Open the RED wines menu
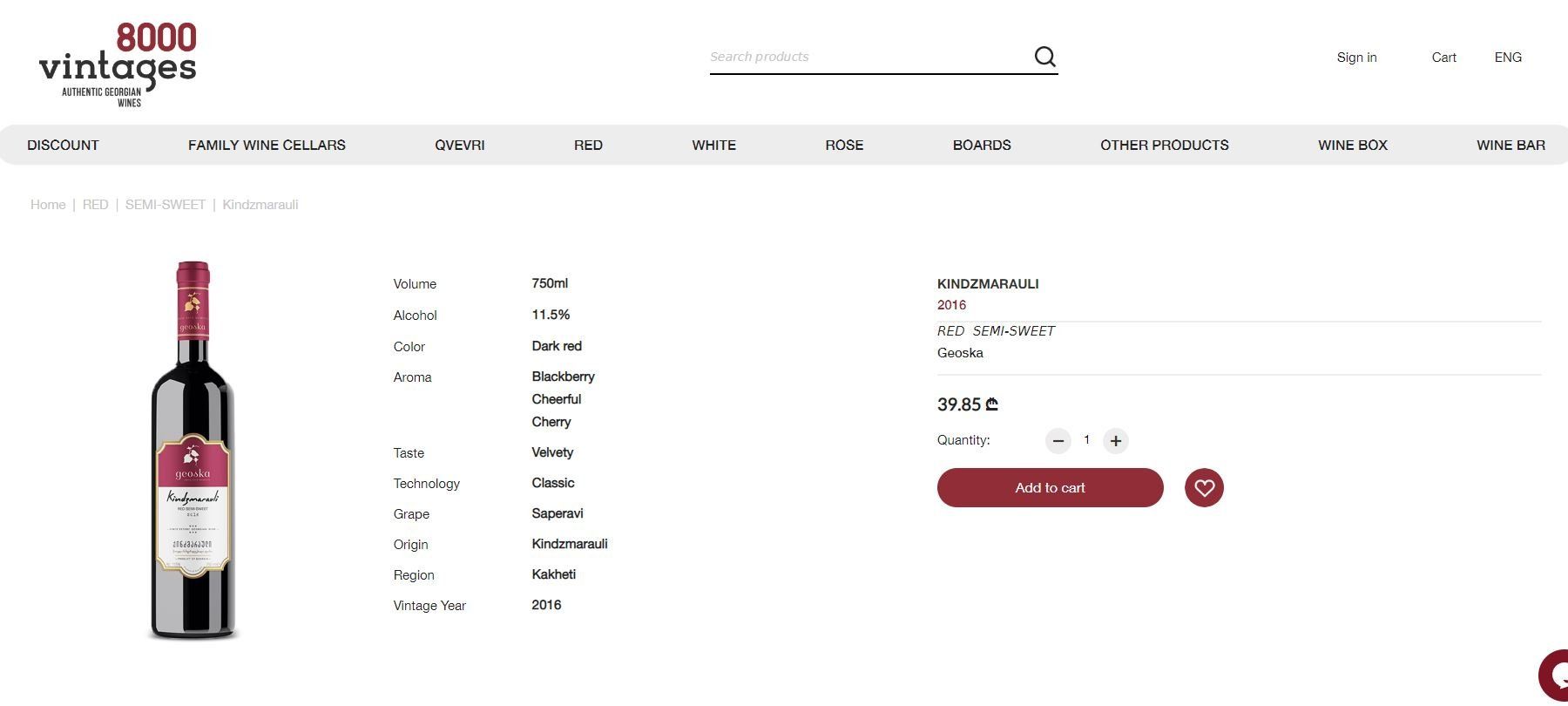The height and width of the screenshot is (706, 1568). 588,146
